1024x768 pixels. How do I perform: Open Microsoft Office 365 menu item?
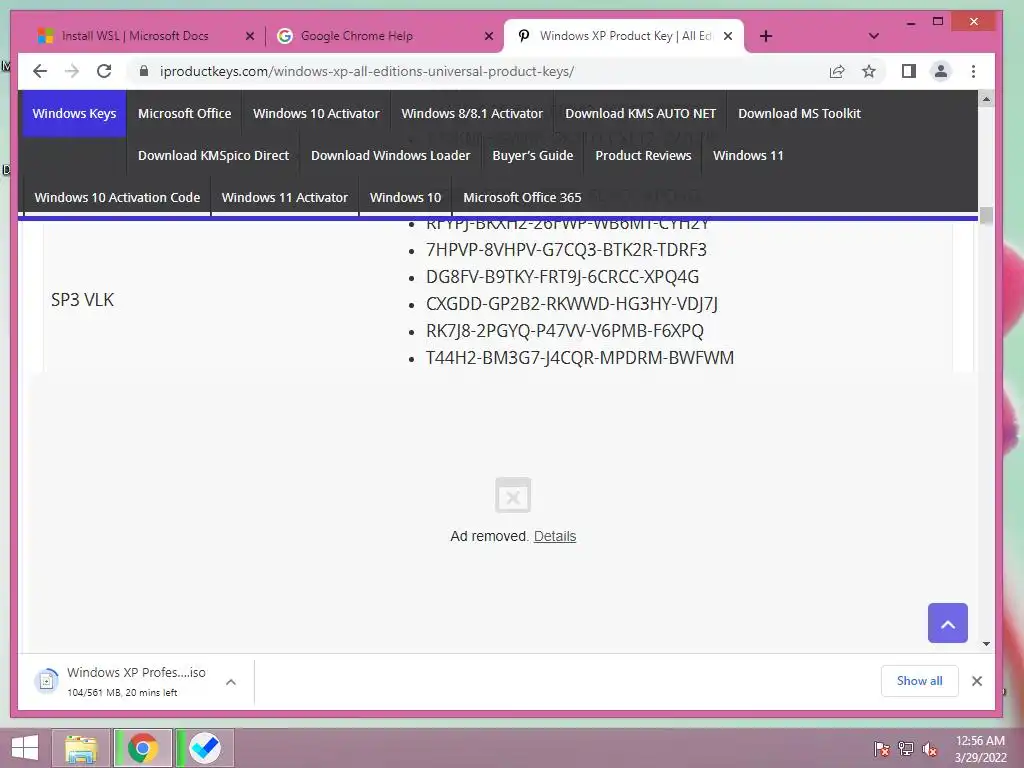522,197
